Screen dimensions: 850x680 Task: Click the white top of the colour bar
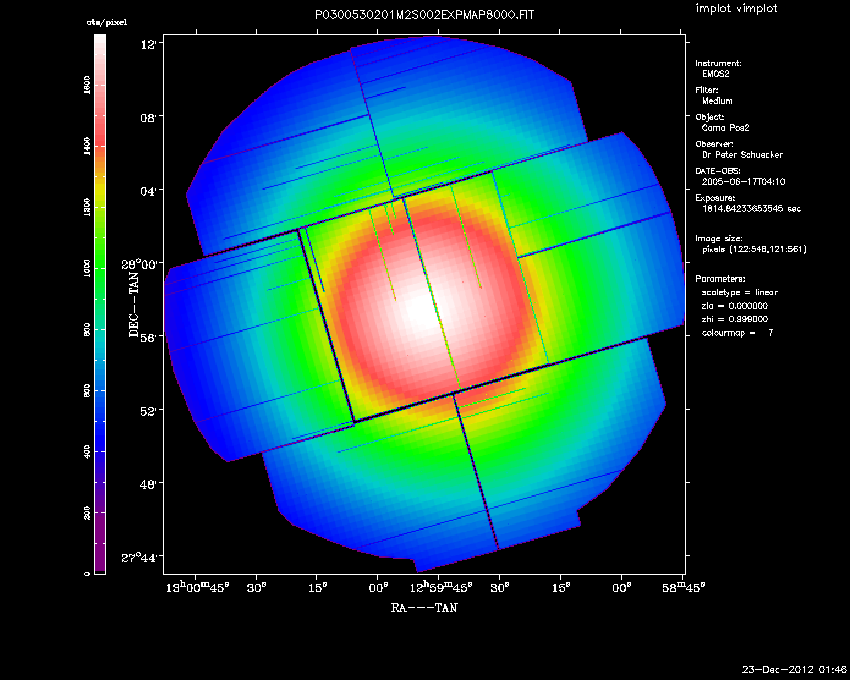pyautogui.click(x=99, y=45)
